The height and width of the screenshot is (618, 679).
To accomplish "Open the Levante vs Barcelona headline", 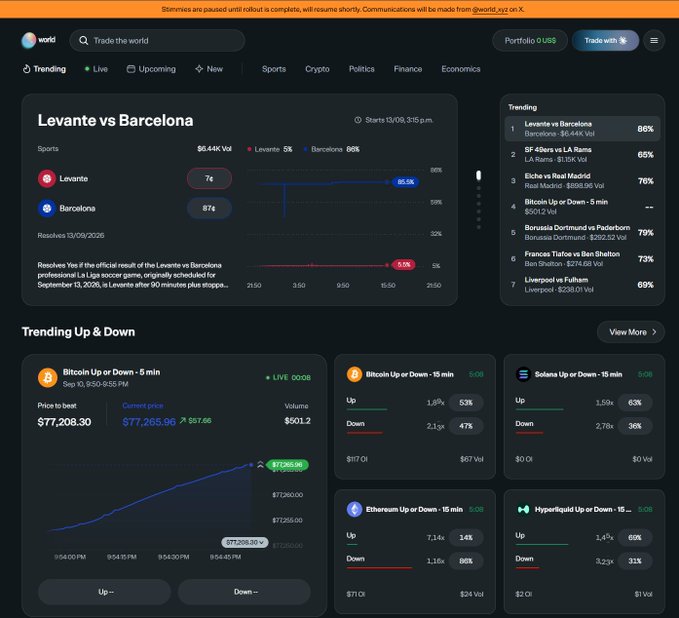I will (x=115, y=120).
